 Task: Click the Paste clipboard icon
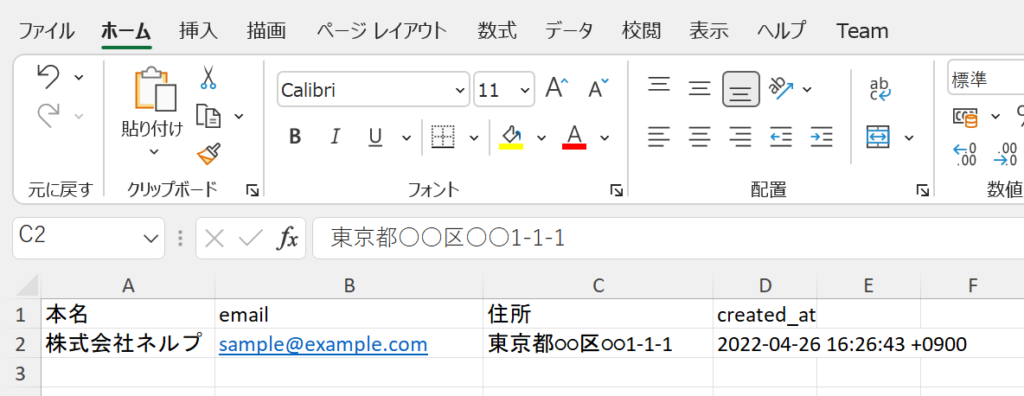click(x=155, y=88)
